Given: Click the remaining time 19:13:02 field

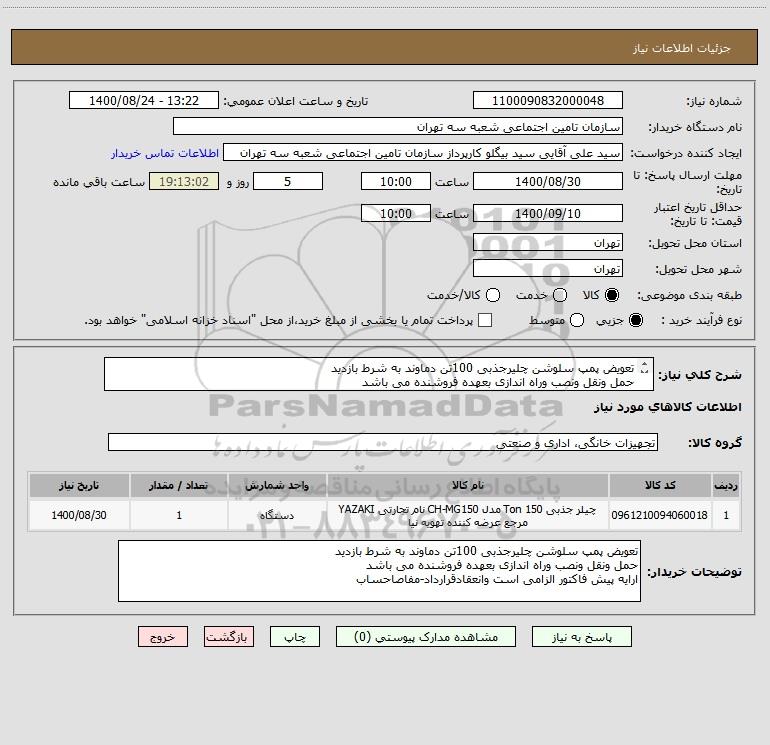Looking at the screenshot, I should click(x=184, y=181).
